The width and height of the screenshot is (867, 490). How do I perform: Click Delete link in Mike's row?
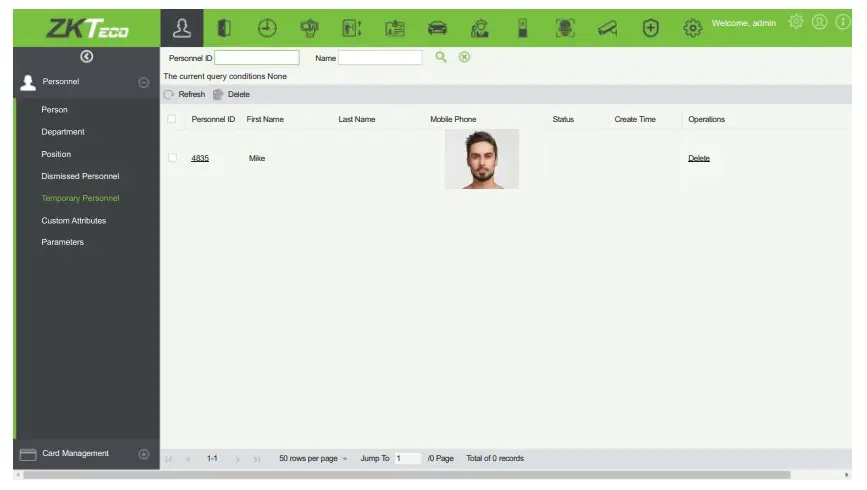(x=699, y=158)
